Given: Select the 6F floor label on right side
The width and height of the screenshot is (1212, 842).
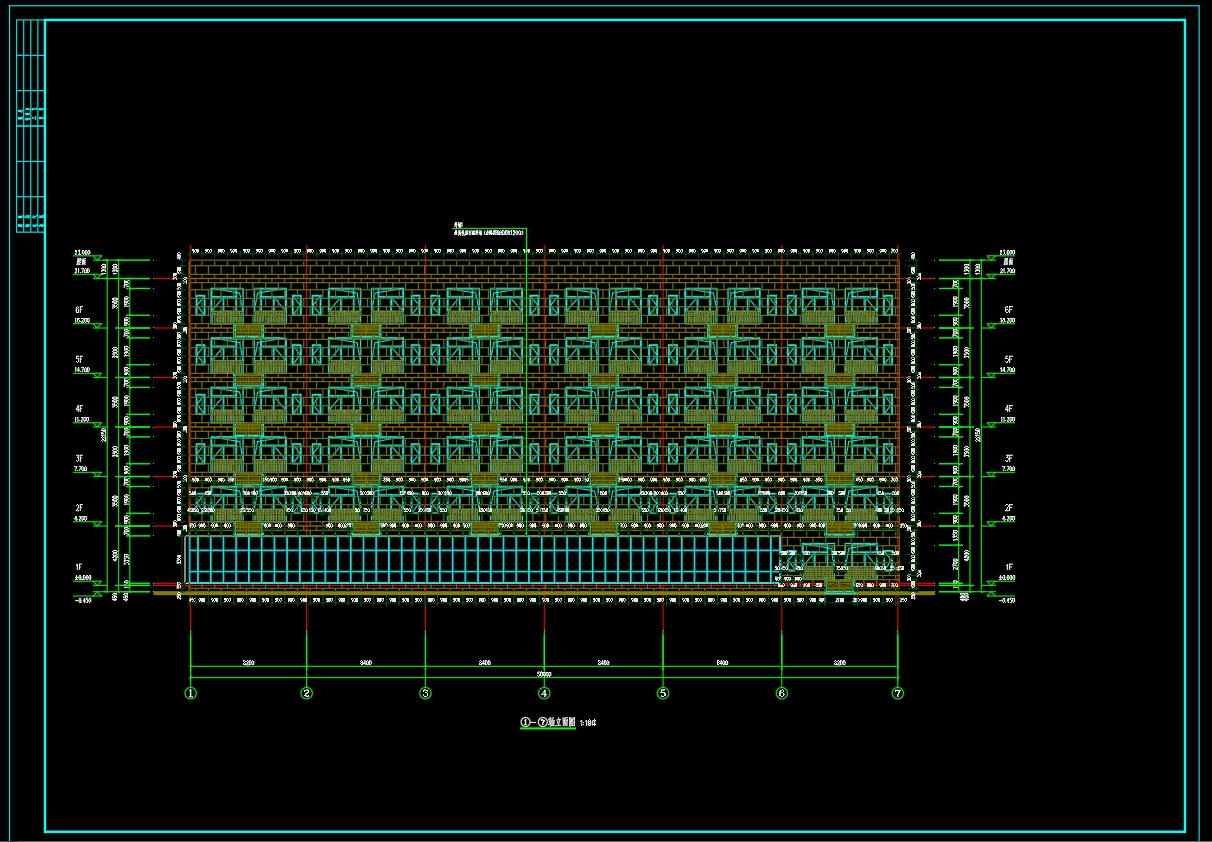Looking at the screenshot, I should pyautogui.click(x=1008, y=311).
